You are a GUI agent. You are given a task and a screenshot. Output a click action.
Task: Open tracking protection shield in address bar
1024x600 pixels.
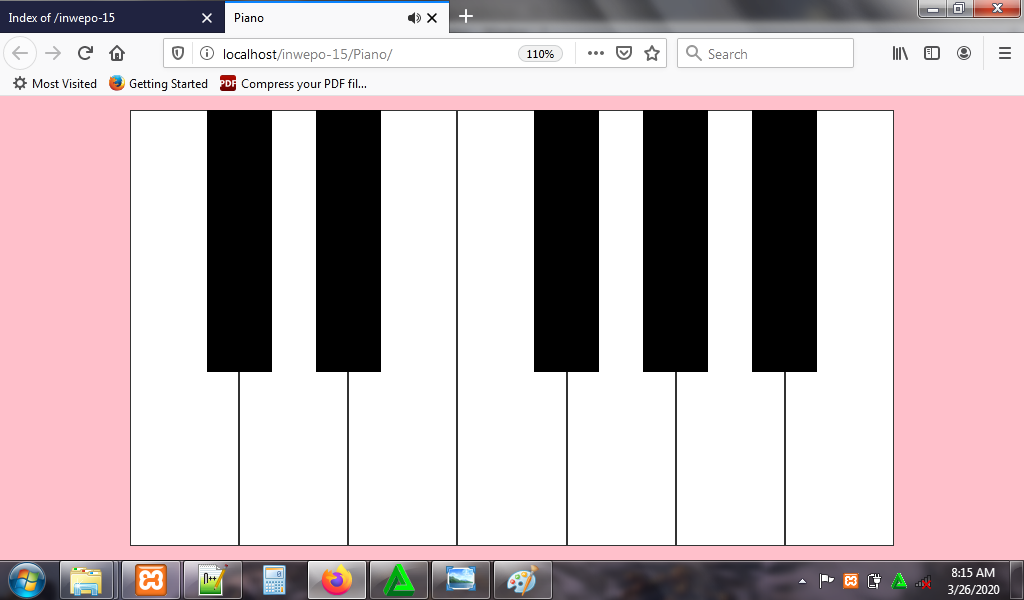178,54
